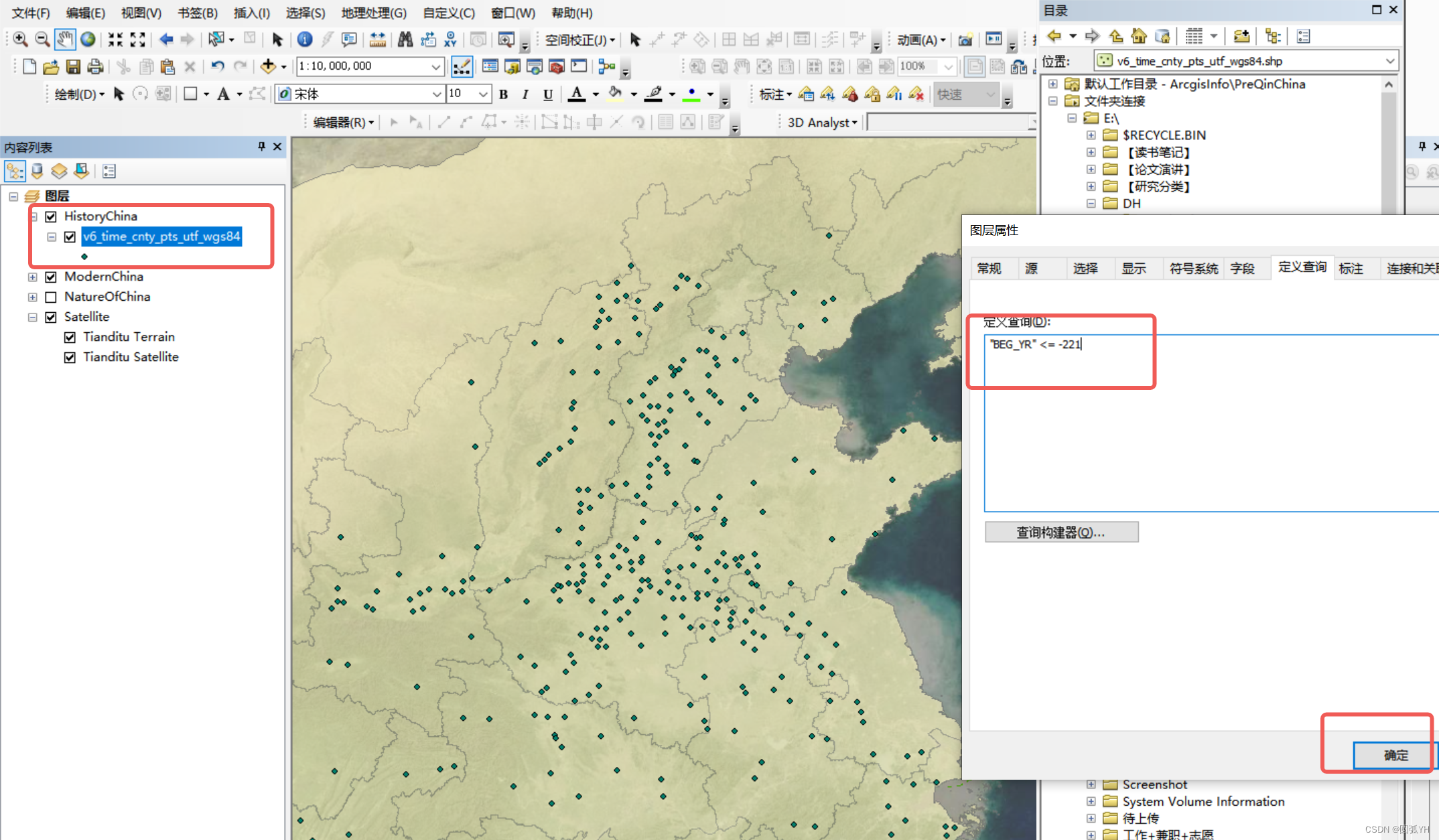1439x840 pixels.
Task: Select the Identify tool
Action: pos(305,40)
